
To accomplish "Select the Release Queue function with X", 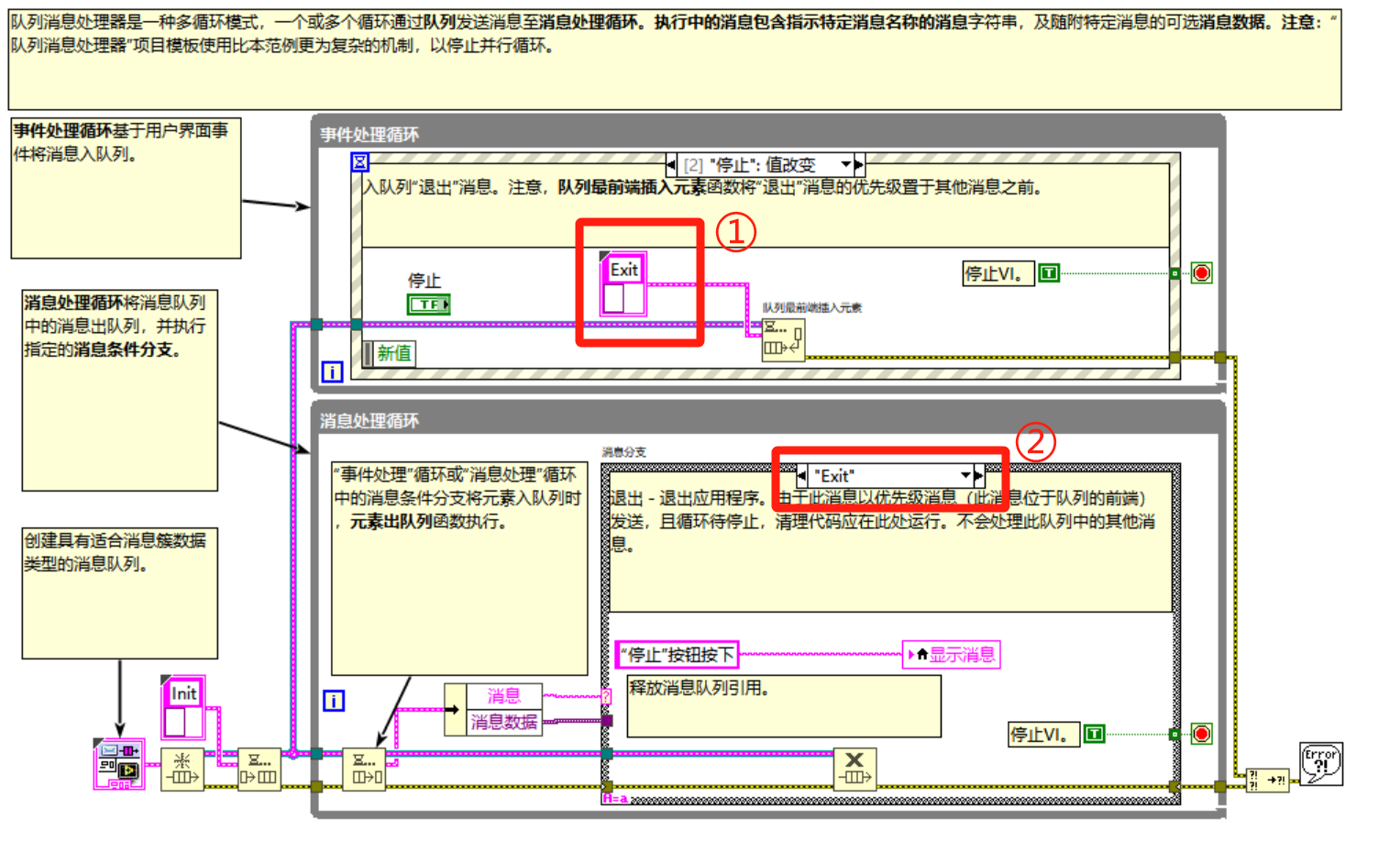I will 854,769.
